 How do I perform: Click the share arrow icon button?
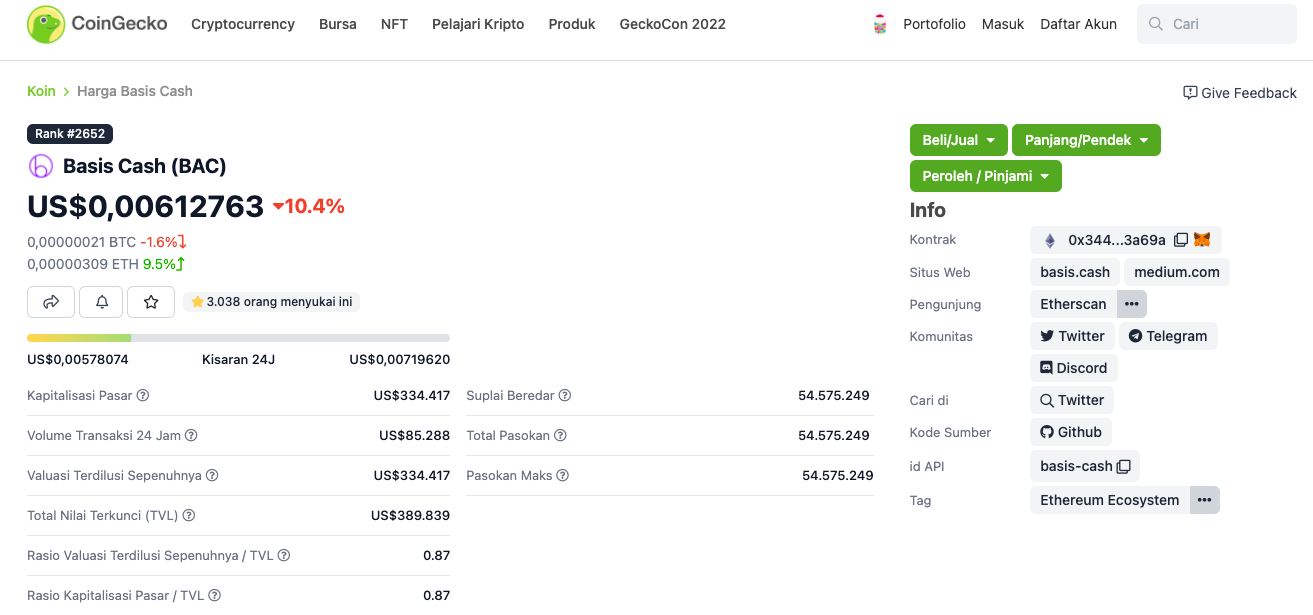click(x=51, y=301)
